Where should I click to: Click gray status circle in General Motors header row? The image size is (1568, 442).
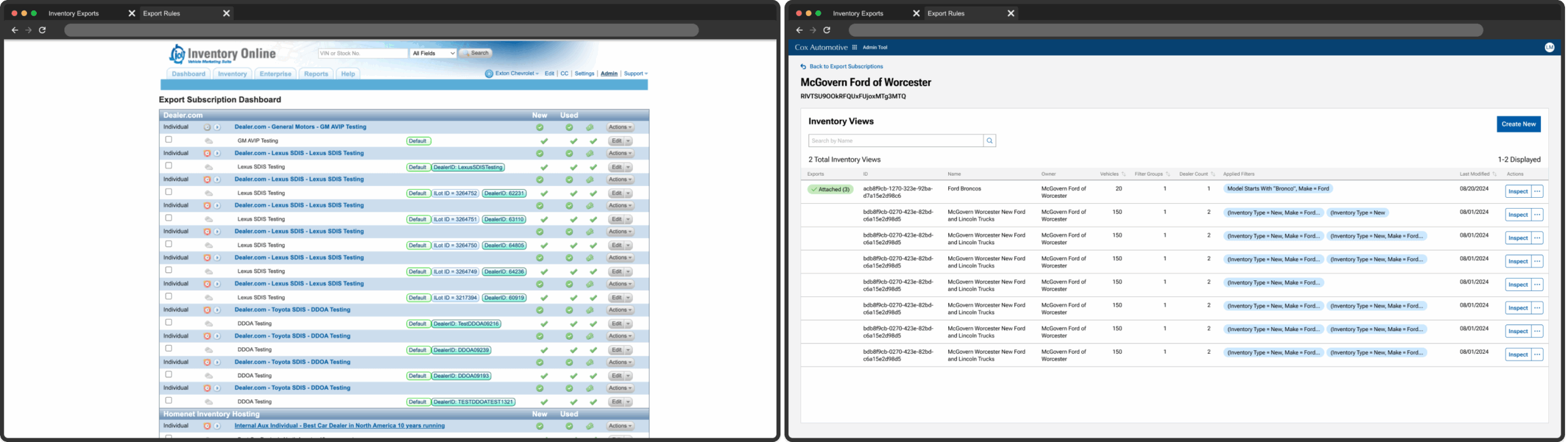(207, 127)
